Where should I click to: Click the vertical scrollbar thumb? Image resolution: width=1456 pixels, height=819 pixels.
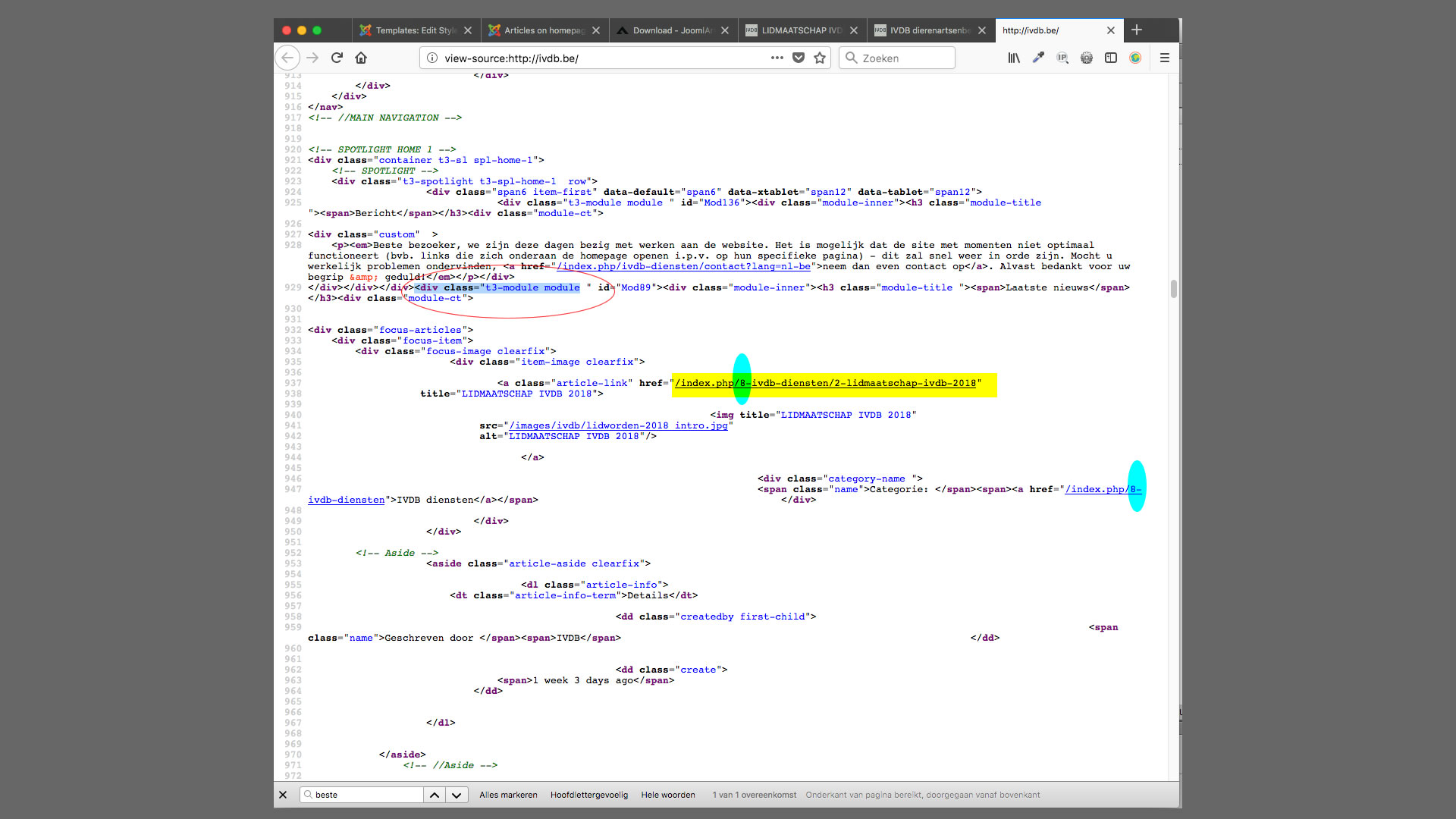(1173, 288)
